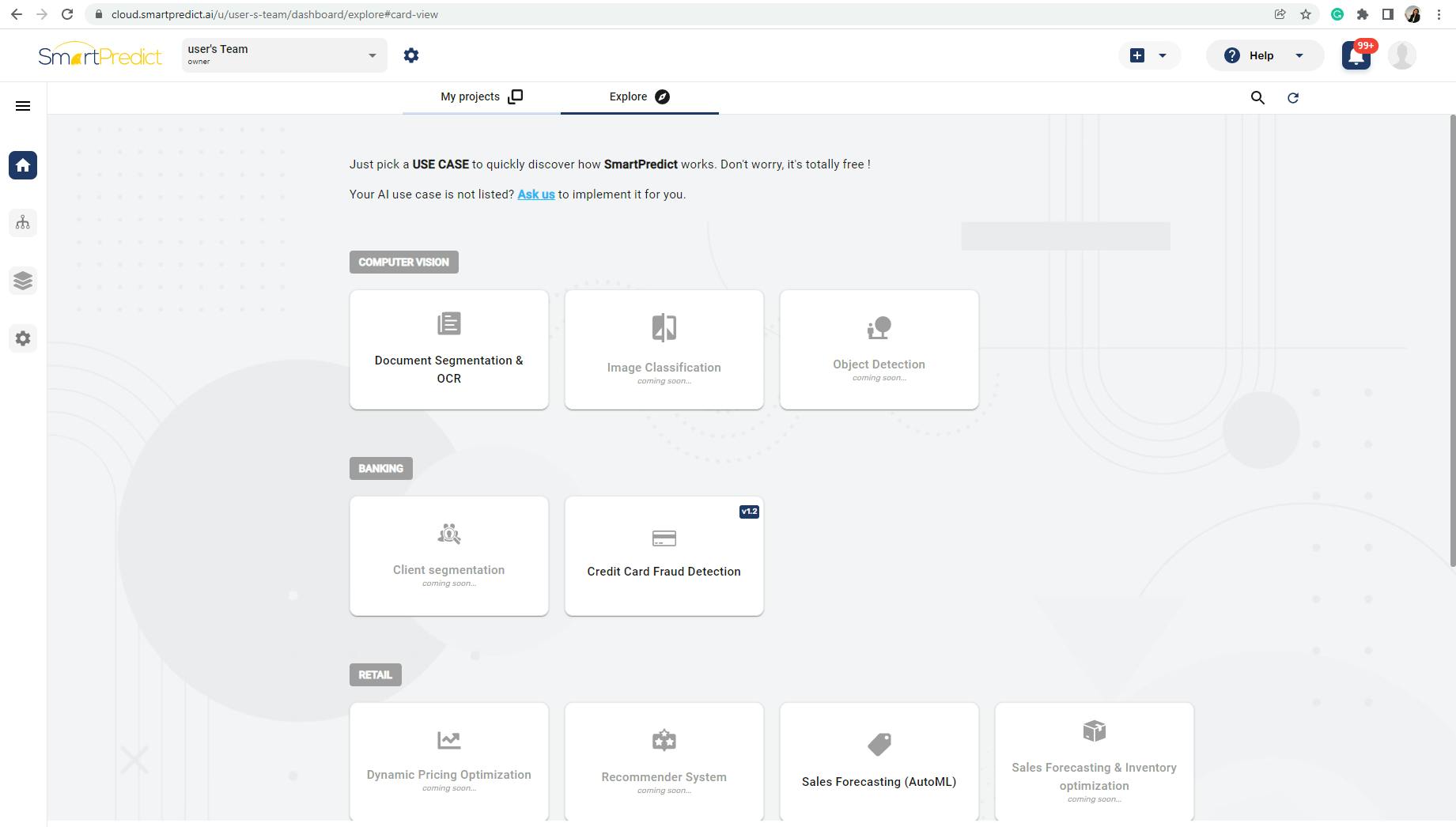Viewport: 1456px width, 827px height.
Task: Click the Recommender System card title
Action: pos(664,777)
